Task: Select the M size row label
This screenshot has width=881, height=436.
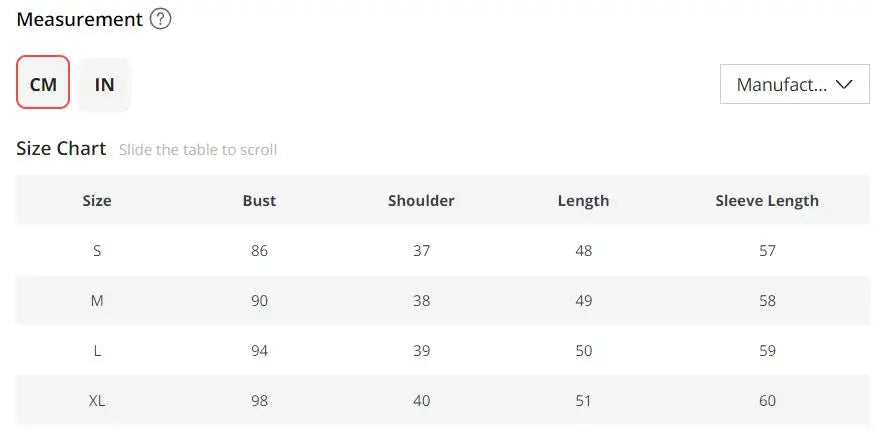Action: click(x=97, y=300)
